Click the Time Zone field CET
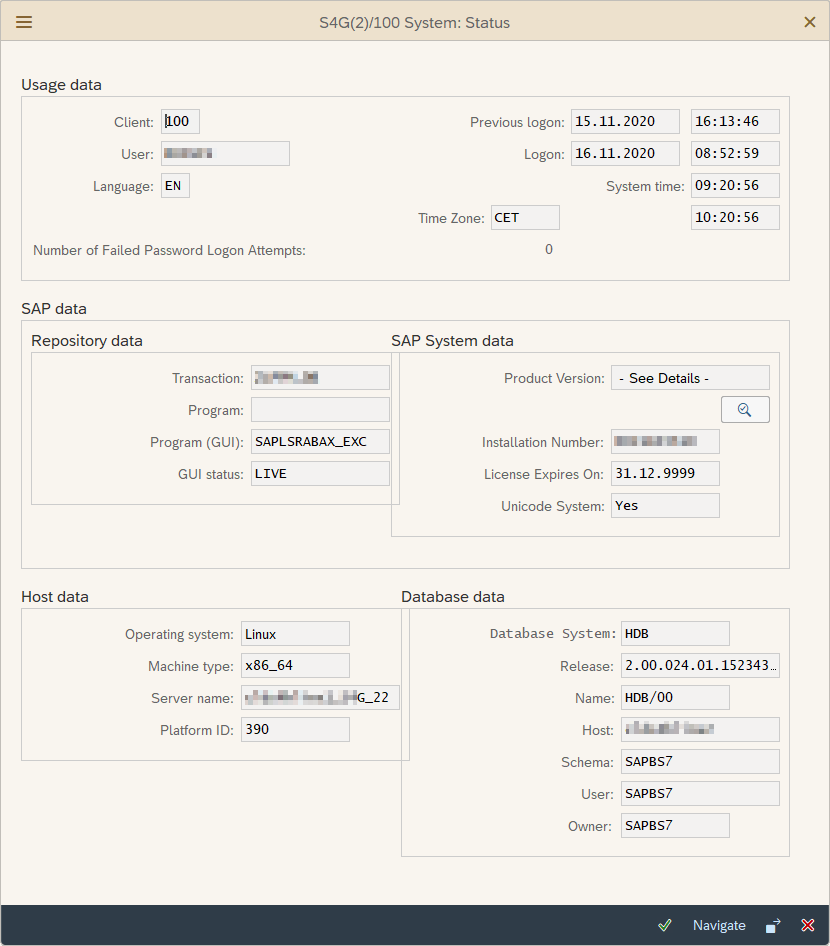 (525, 218)
